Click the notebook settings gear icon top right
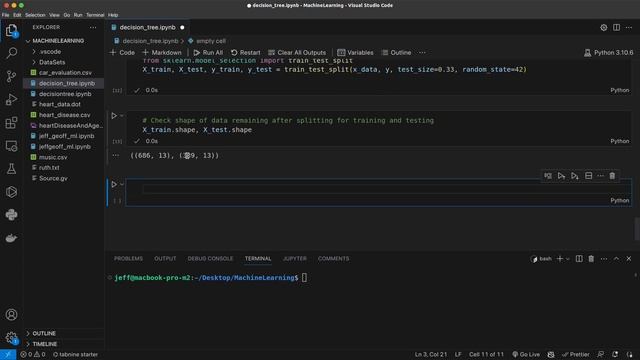Viewport: 640px width, 360px height. pyautogui.click(x=603, y=27)
